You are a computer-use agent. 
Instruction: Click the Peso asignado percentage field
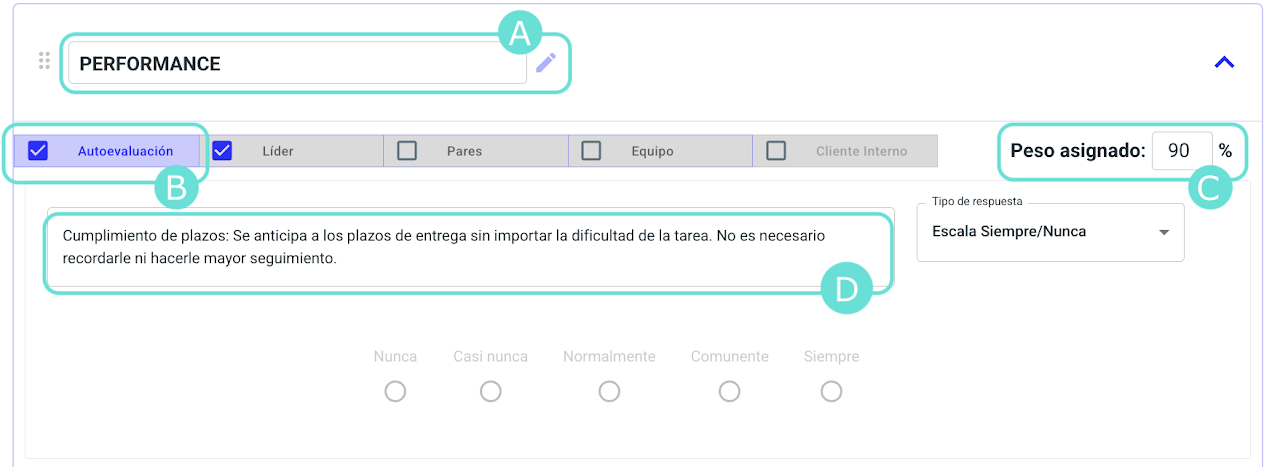coord(1180,151)
